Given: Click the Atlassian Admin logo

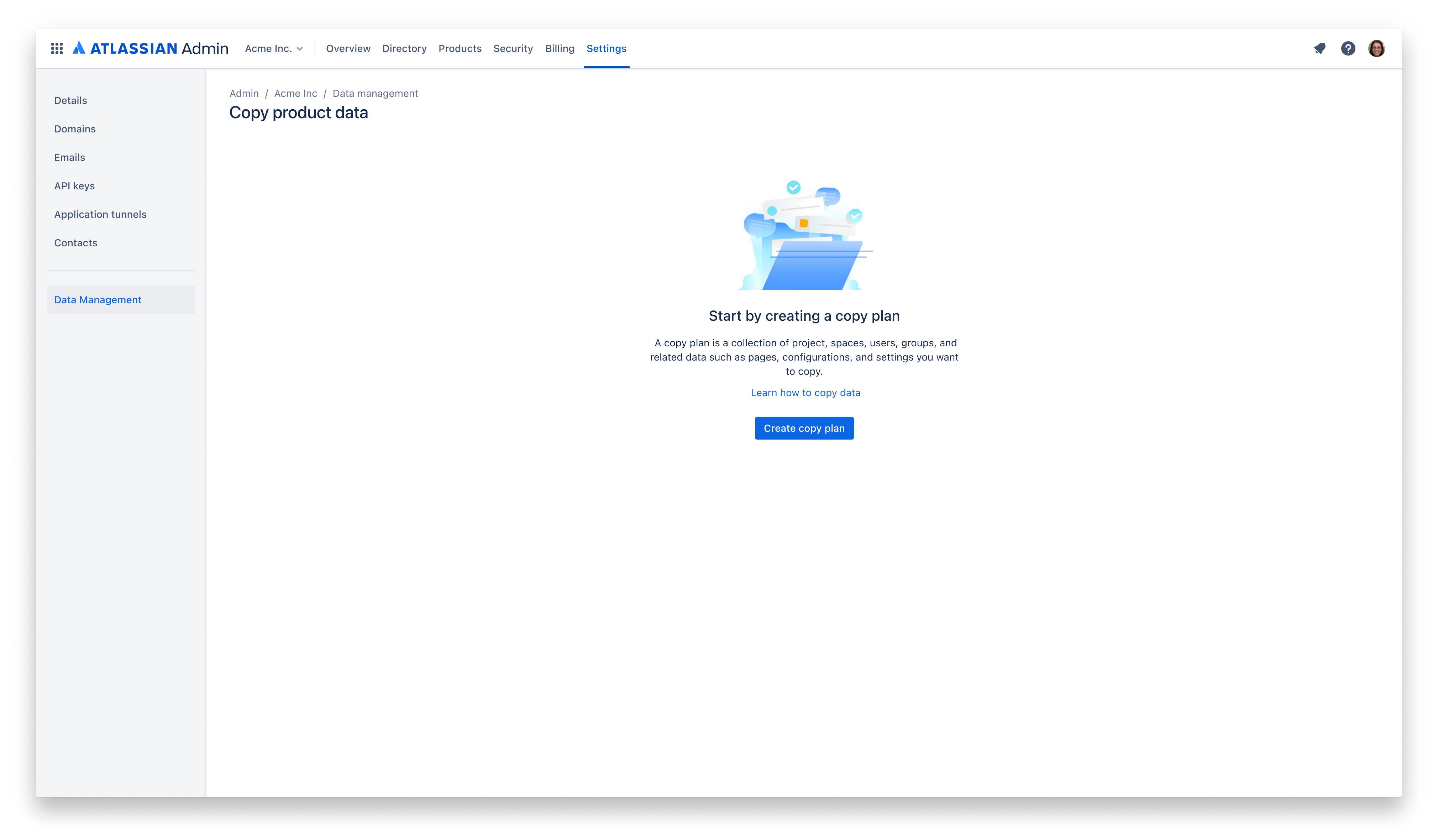Looking at the screenshot, I should pos(151,48).
